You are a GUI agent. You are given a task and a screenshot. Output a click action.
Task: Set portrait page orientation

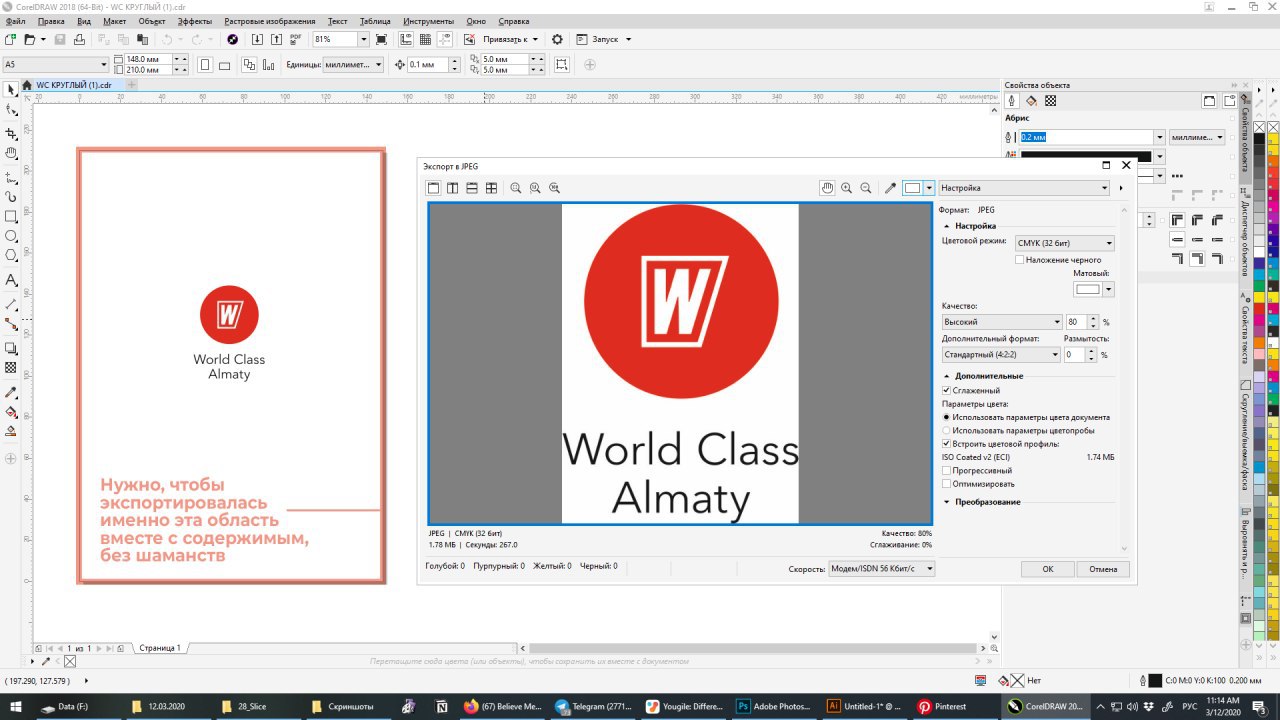pos(205,65)
